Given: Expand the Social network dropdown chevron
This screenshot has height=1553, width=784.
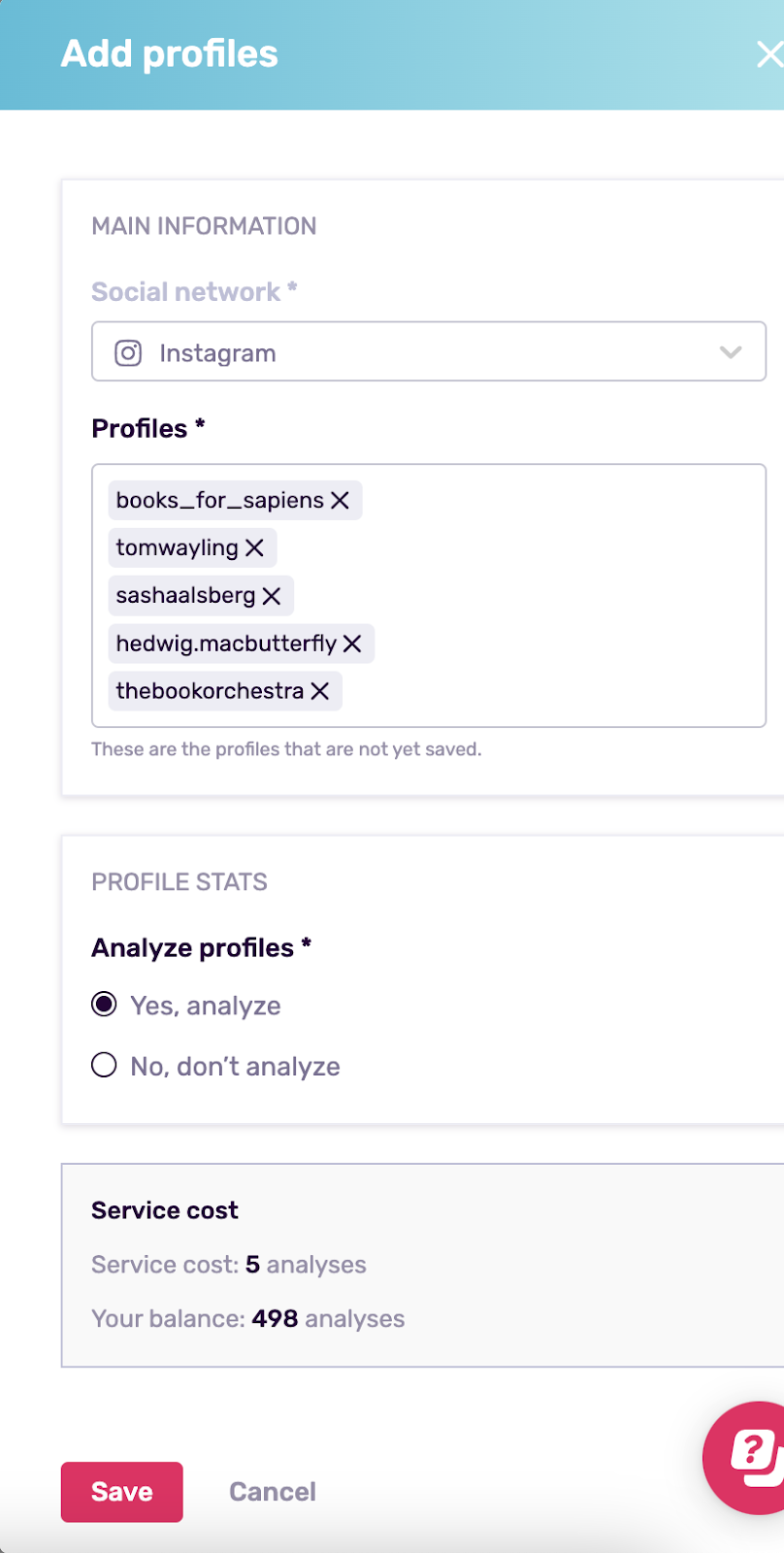Looking at the screenshot, I should (731, 352).
